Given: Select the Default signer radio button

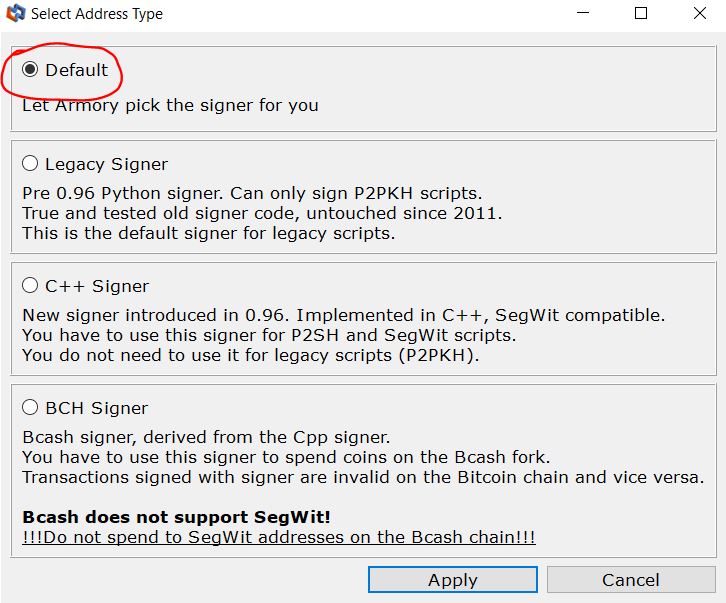Looking at the screenshot, I should (x=30, y=69).
